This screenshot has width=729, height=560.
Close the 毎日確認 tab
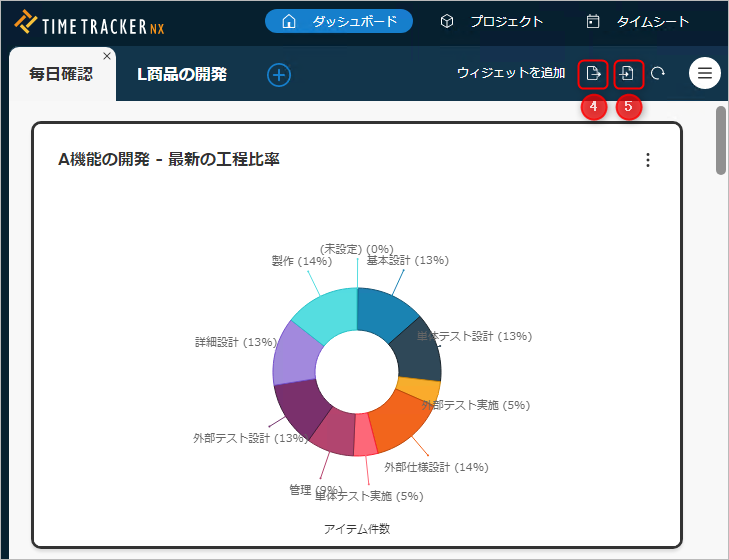107,56
